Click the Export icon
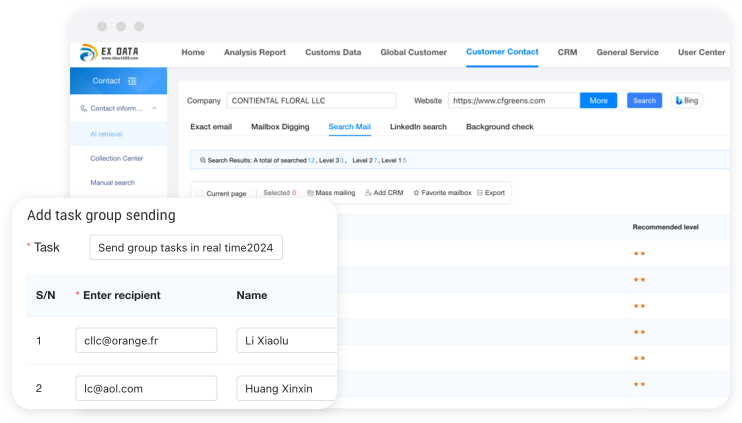Screen dimensions: 742x423 (480, 192)
